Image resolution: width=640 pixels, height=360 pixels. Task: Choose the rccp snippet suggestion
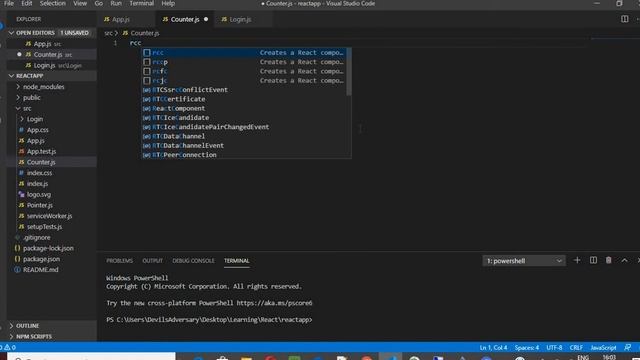[244, 62]
